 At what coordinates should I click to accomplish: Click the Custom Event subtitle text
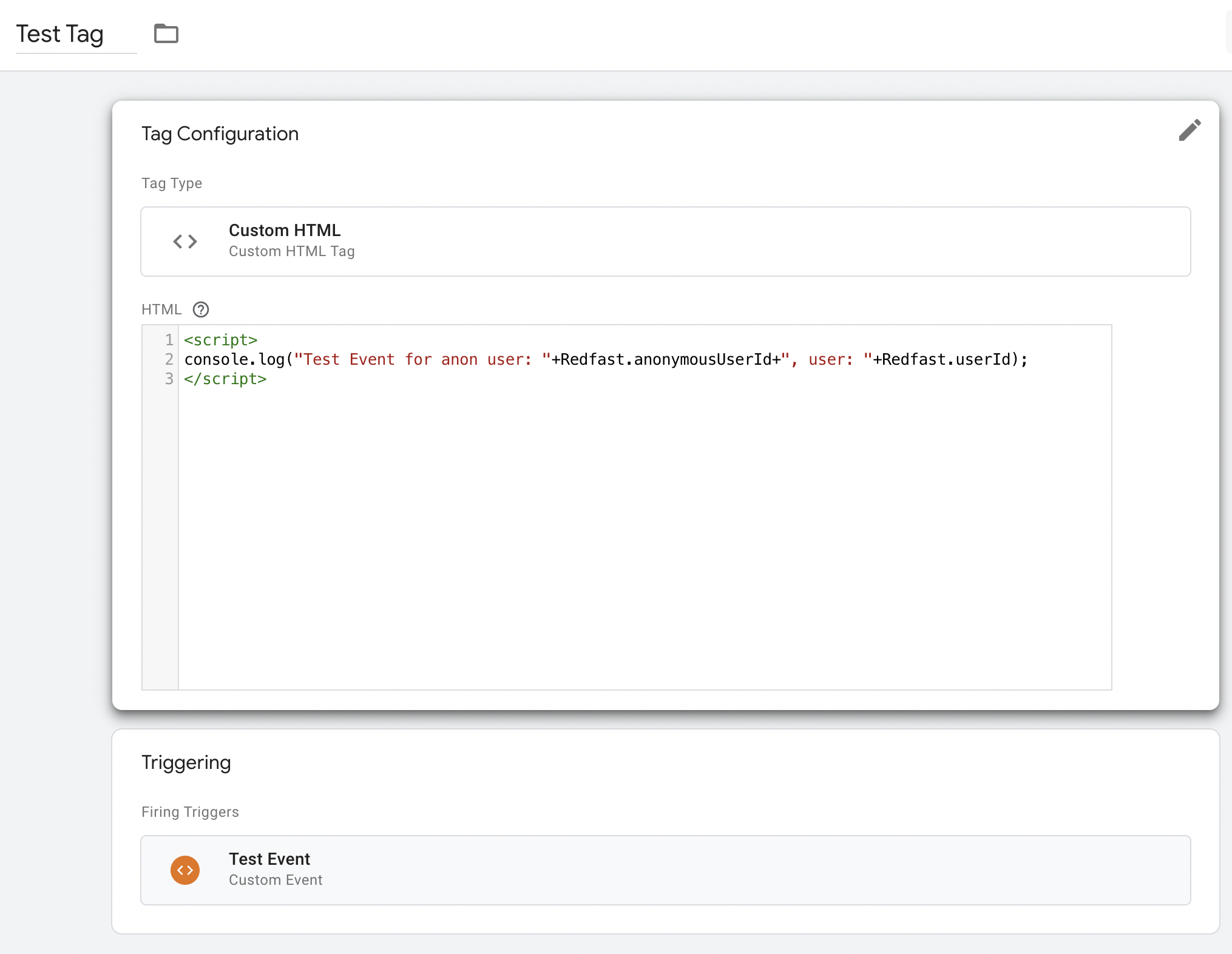[276, 880]
